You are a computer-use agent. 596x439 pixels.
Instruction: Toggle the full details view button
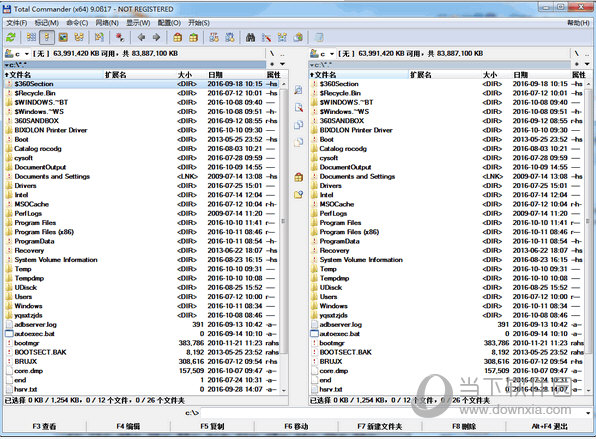pos(47,37)
